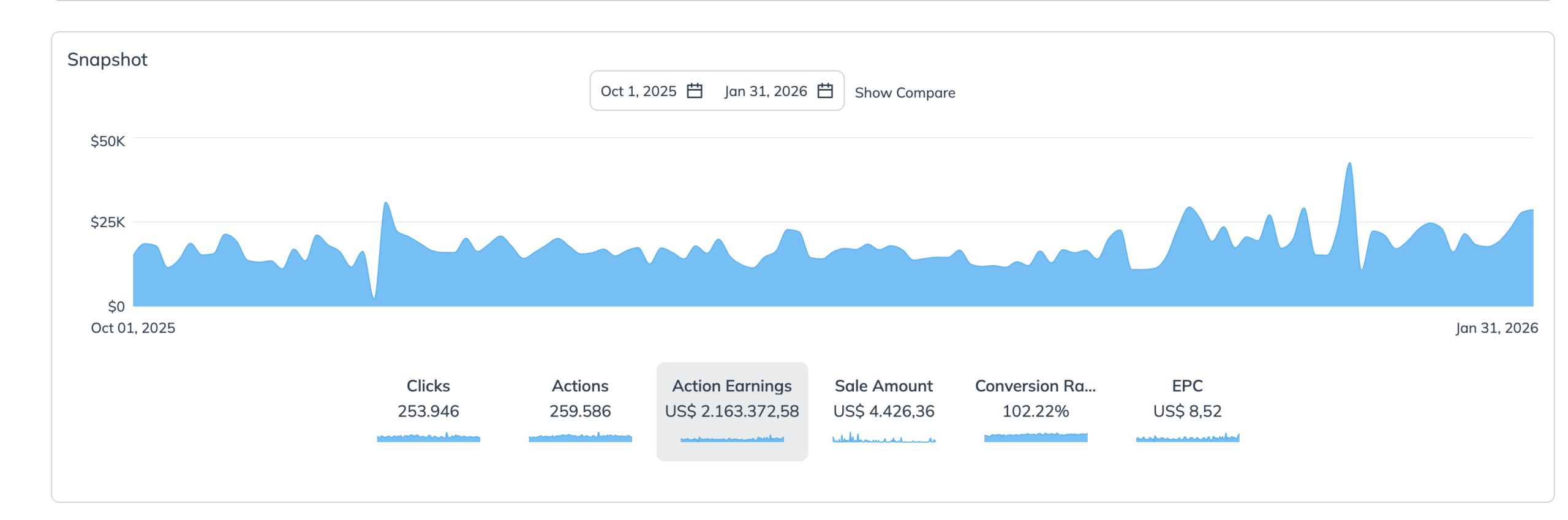Click the Jan 31, 2026 end date field
This screenshot has width=1568, height=520.
765,91
